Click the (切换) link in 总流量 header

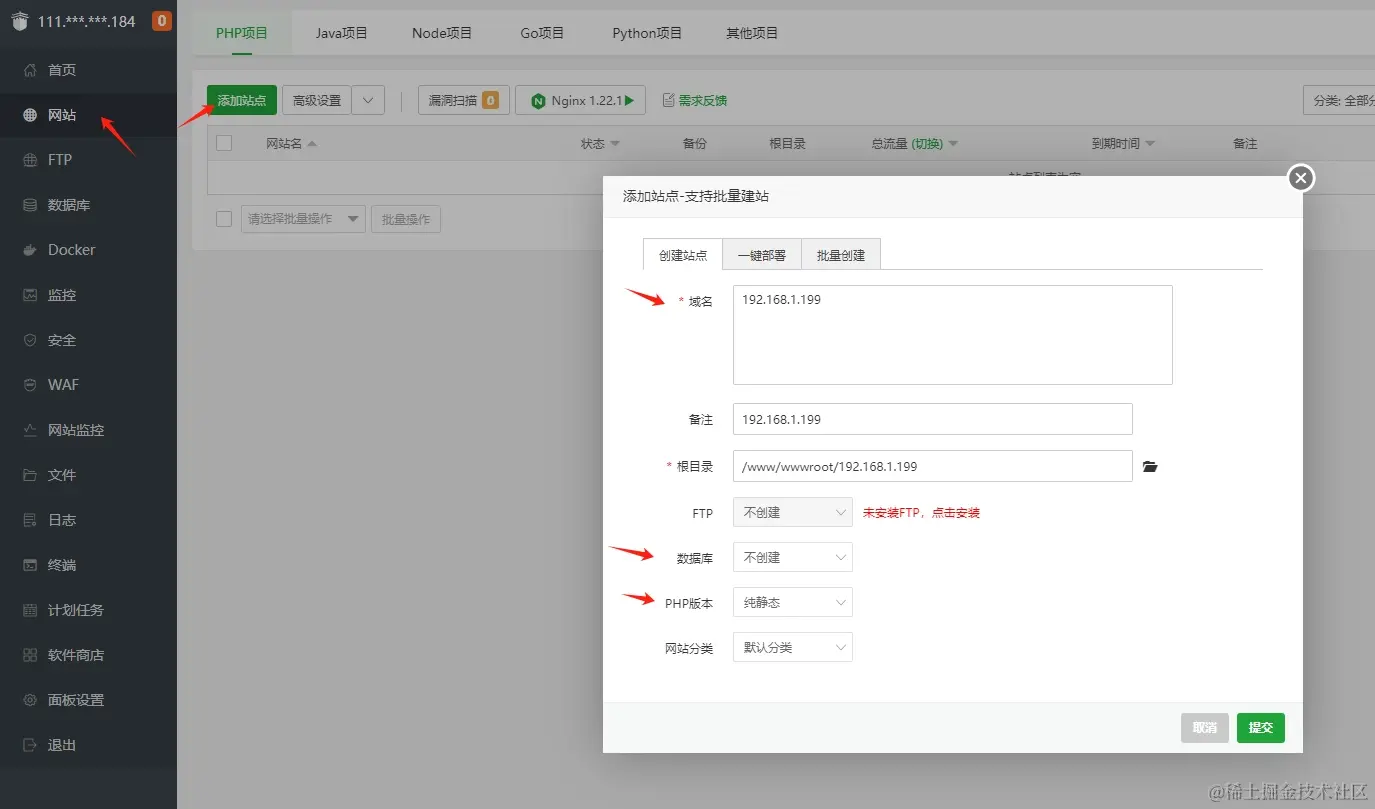click(x=927, y=143)
